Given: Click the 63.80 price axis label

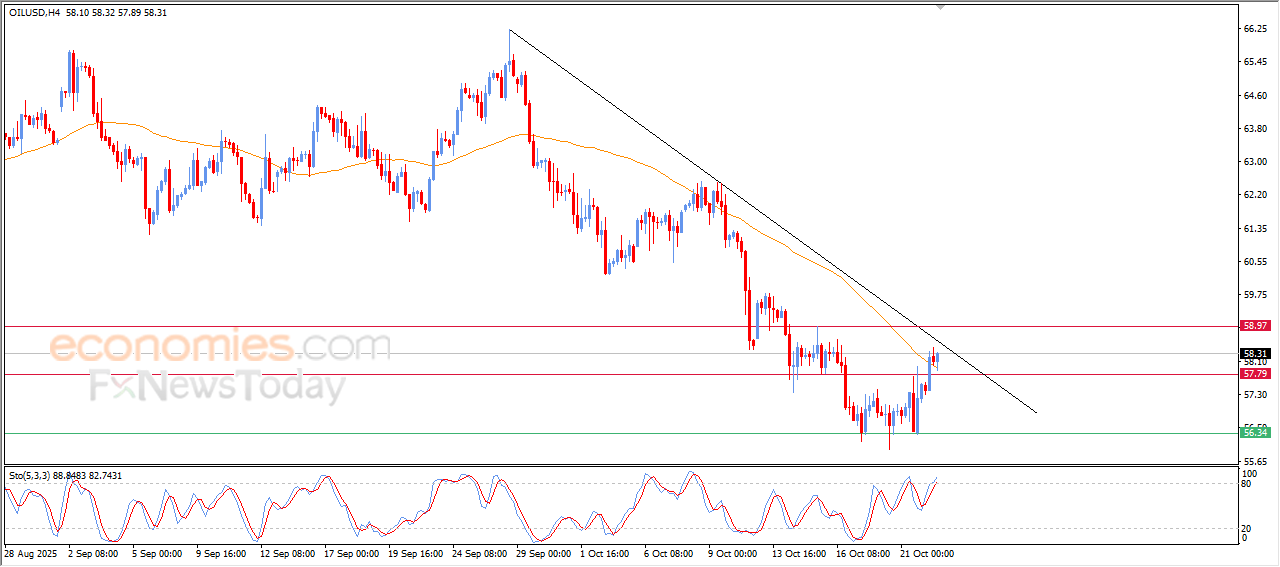Looking at the screenshot, I should (1255, 129).
